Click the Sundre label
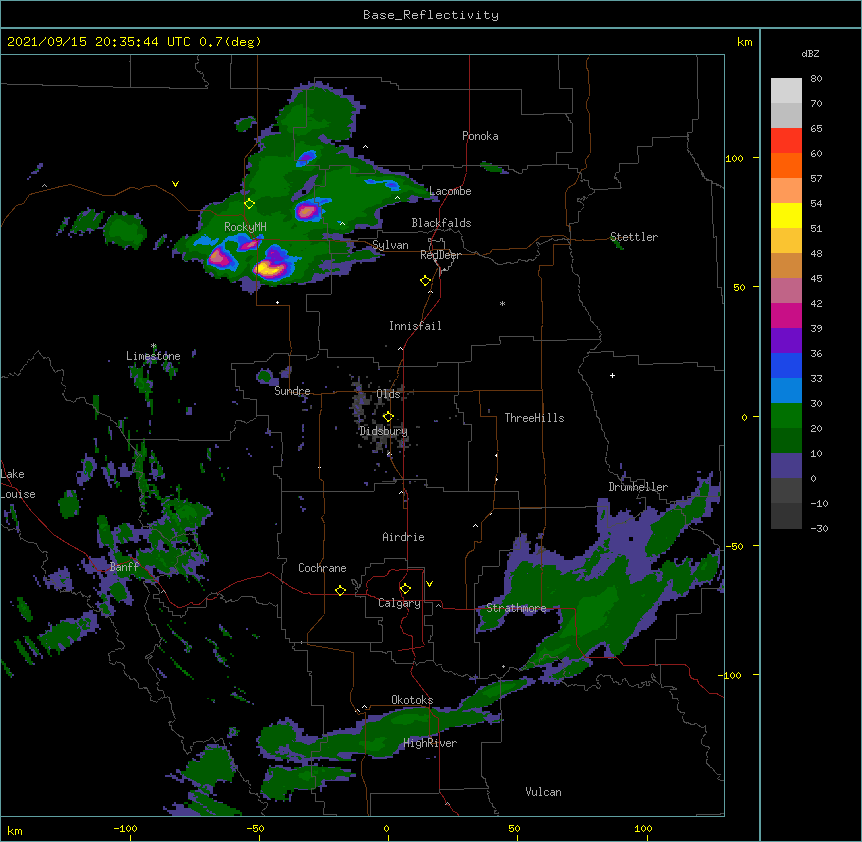 (292, 391)
